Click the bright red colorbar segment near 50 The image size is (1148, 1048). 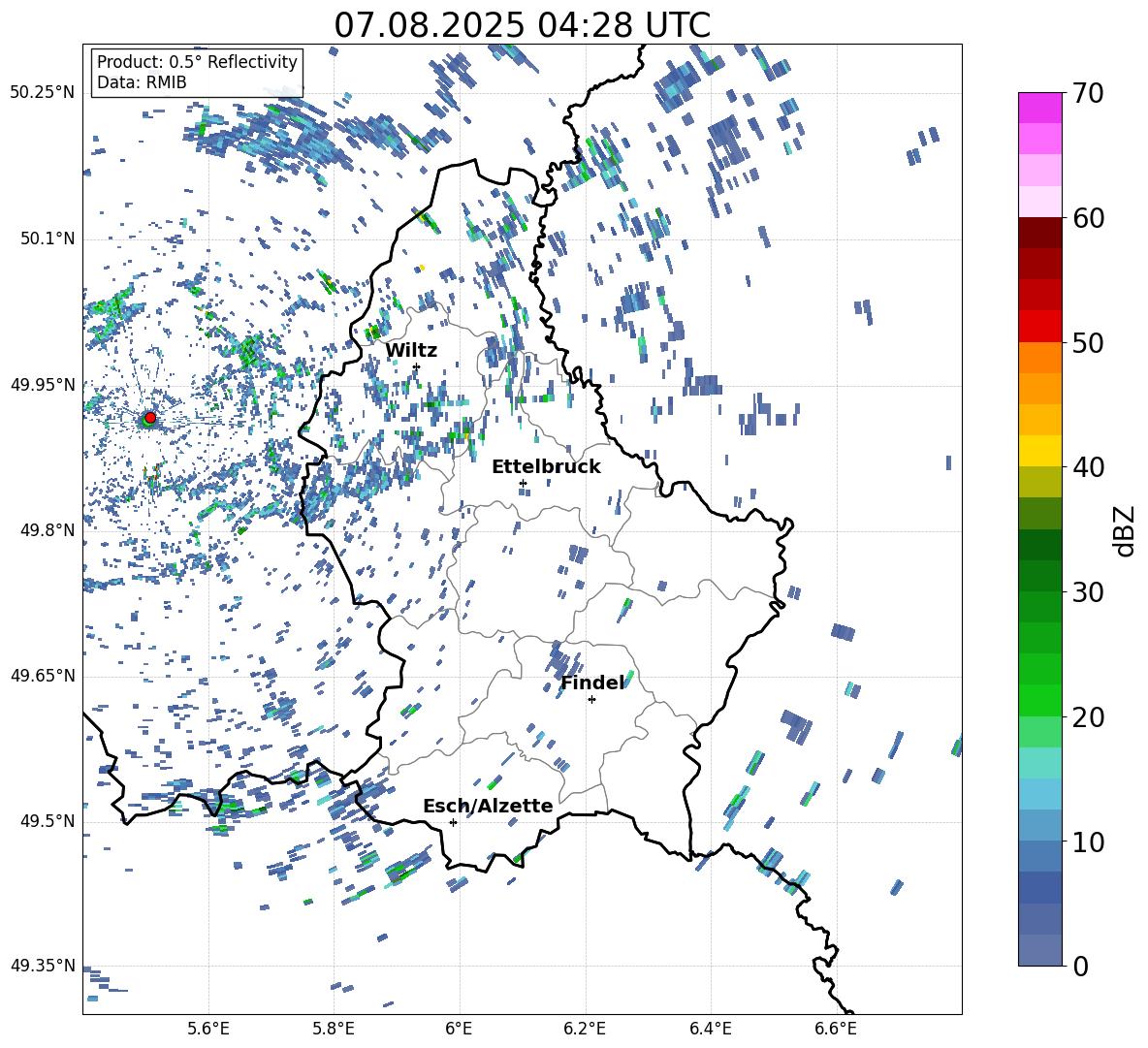coord(1040,327)
